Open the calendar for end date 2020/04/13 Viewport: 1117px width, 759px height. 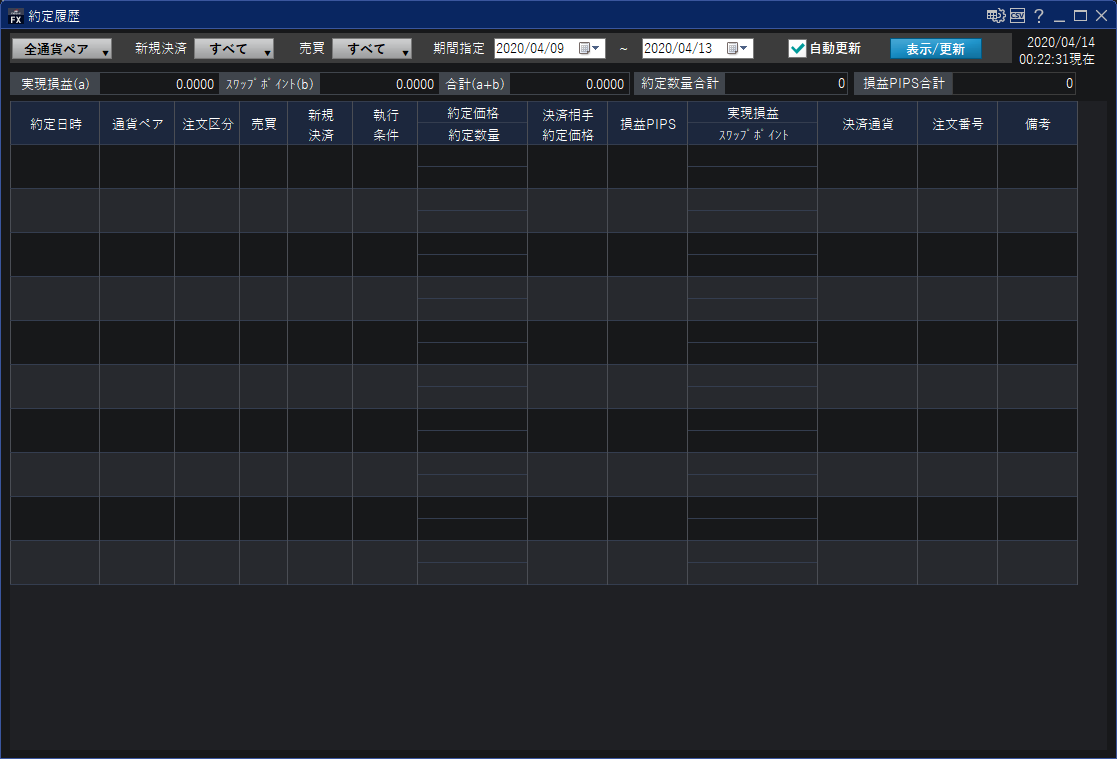pyautogui.click(x=738, y=48)
